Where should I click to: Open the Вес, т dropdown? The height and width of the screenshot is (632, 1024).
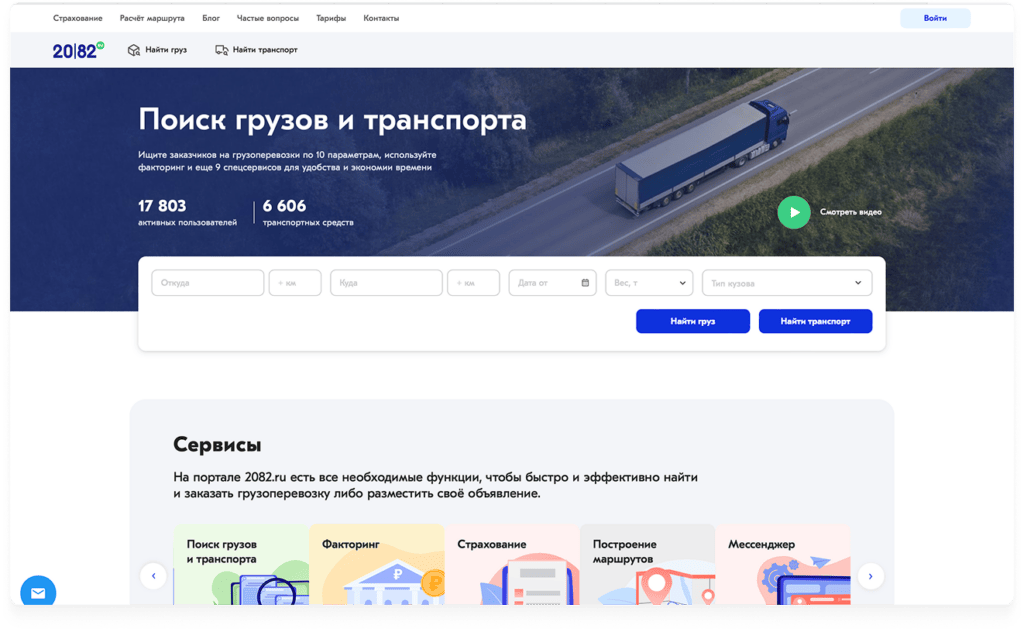[x=648, y=282]
